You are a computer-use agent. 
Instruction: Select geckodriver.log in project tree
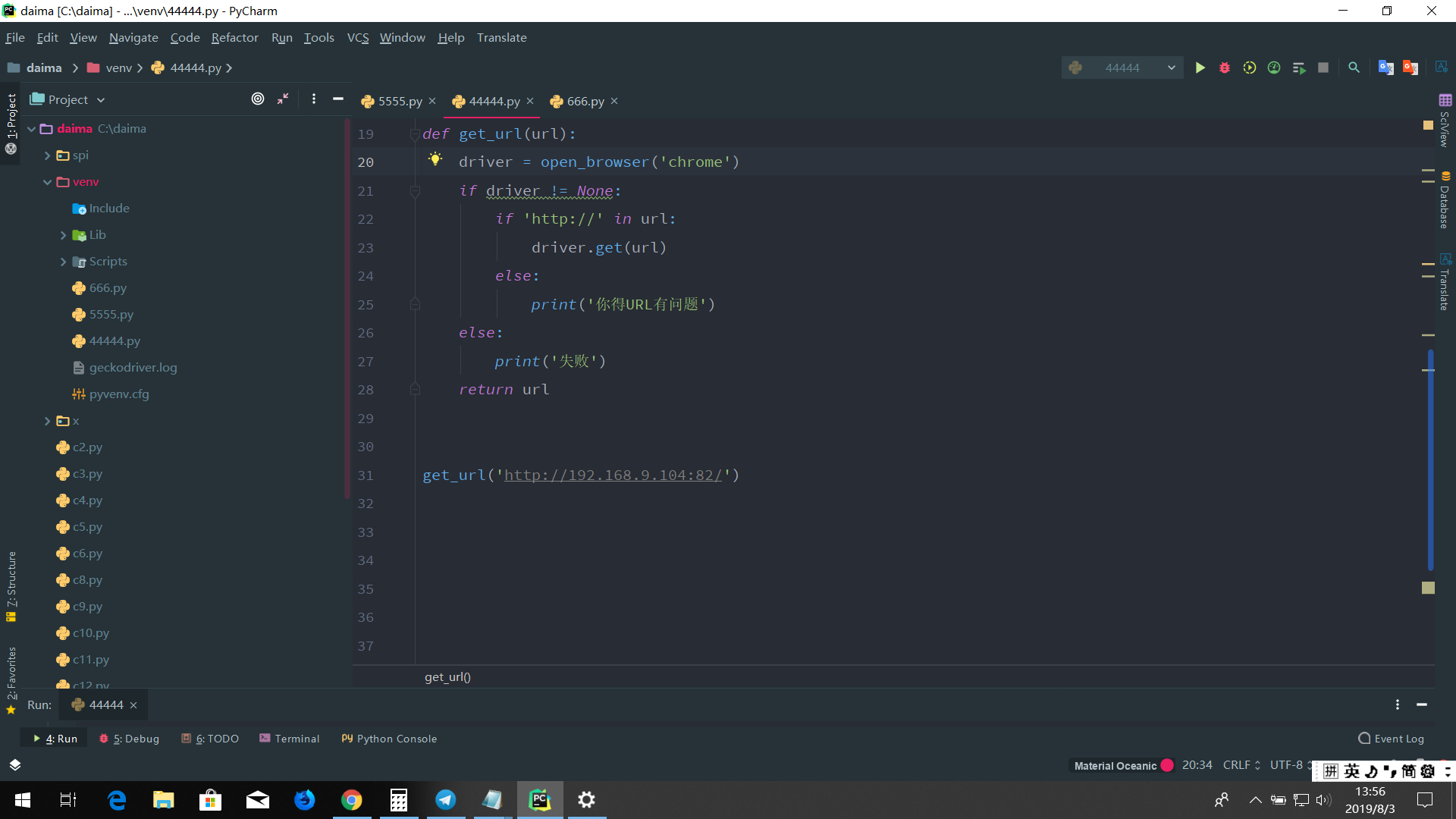point(133,368)
